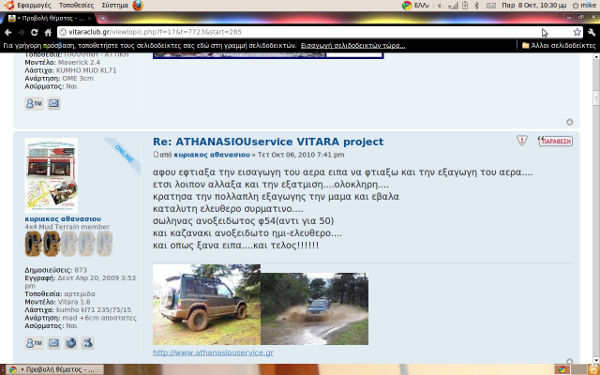This screenshot has width=600, height=375.
Task: Jump to top arrow of upper post
Action: (x=569, y=122)
